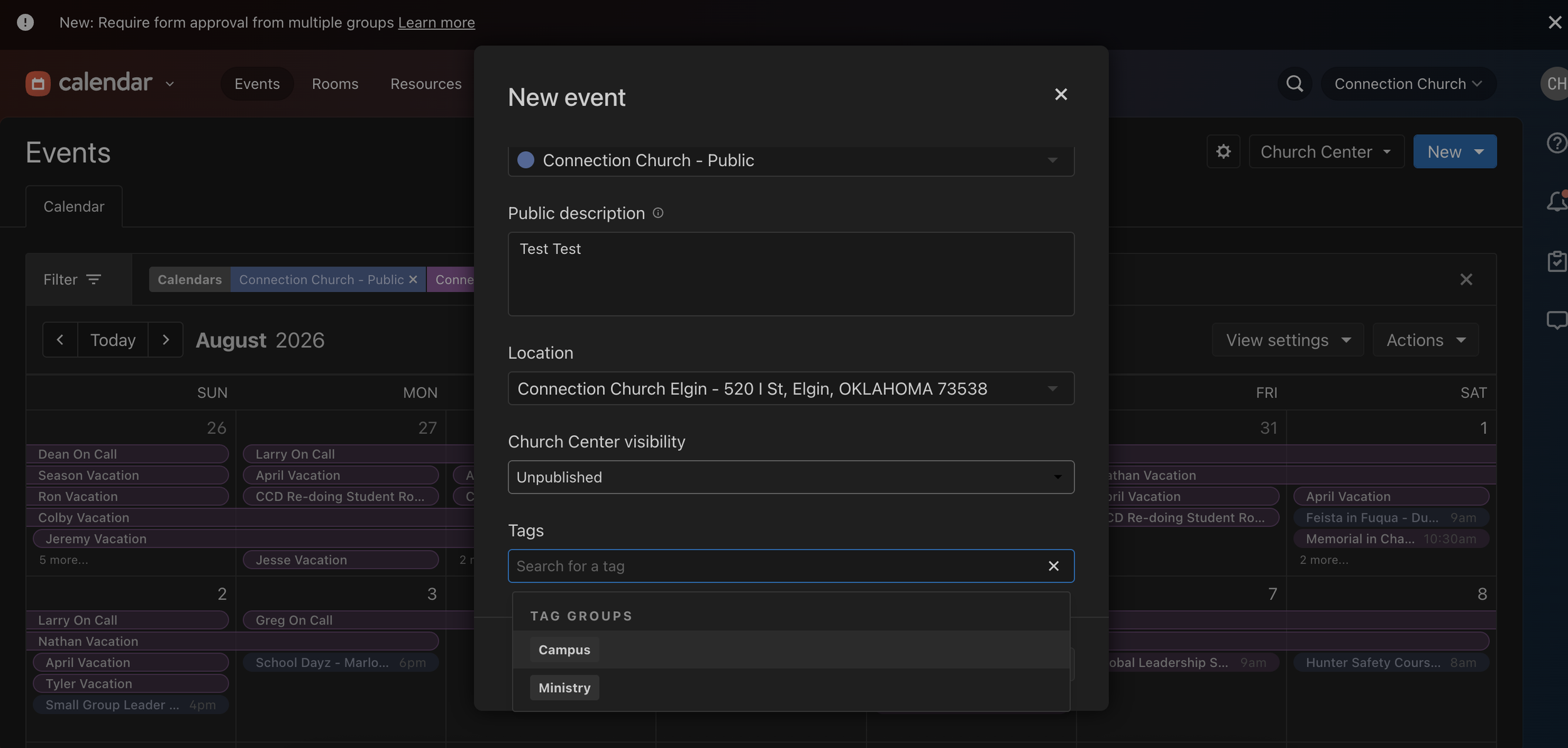This screenshot has height=748, width=1568.
Task: Close the New event dialog
Action: click(x=1061, y=95)
